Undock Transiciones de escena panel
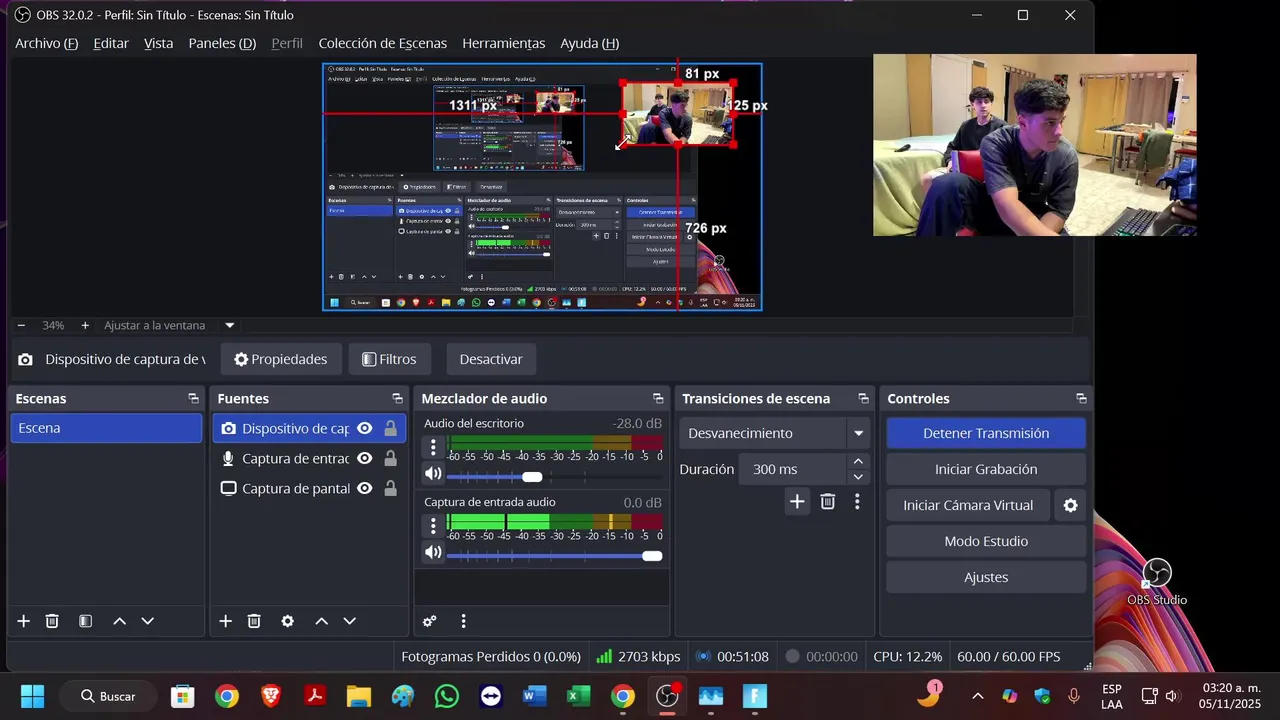 click(863, 398)
